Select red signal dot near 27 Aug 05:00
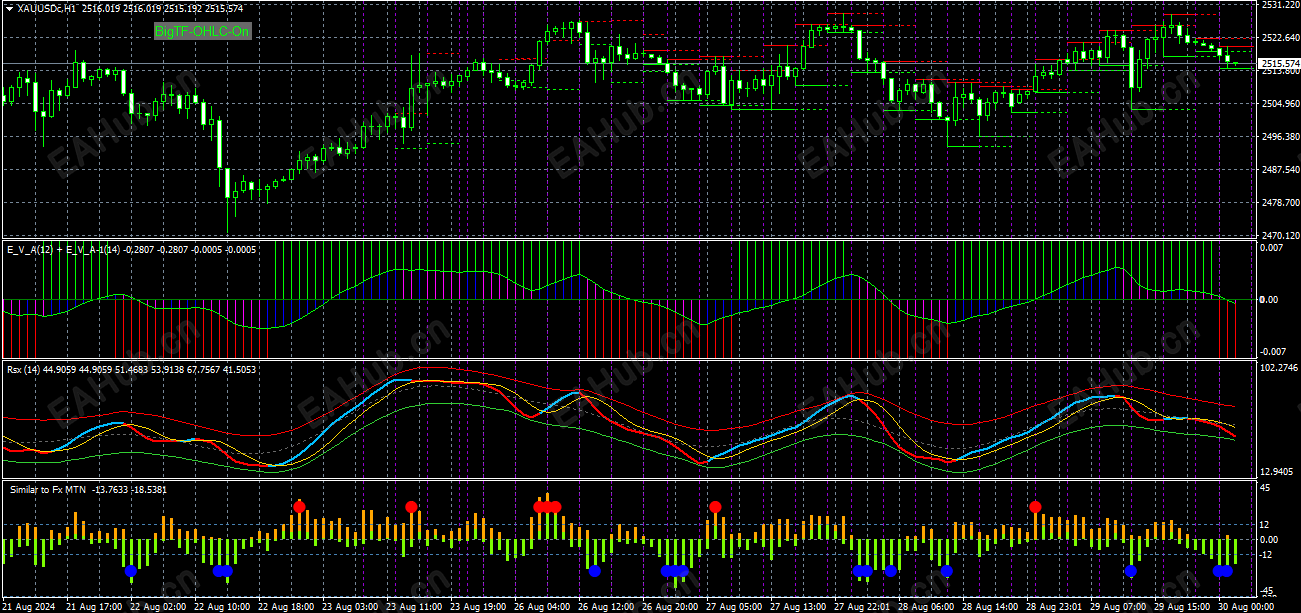The image size is (1301, 613). pyautogui.click(x=715, y=507)
